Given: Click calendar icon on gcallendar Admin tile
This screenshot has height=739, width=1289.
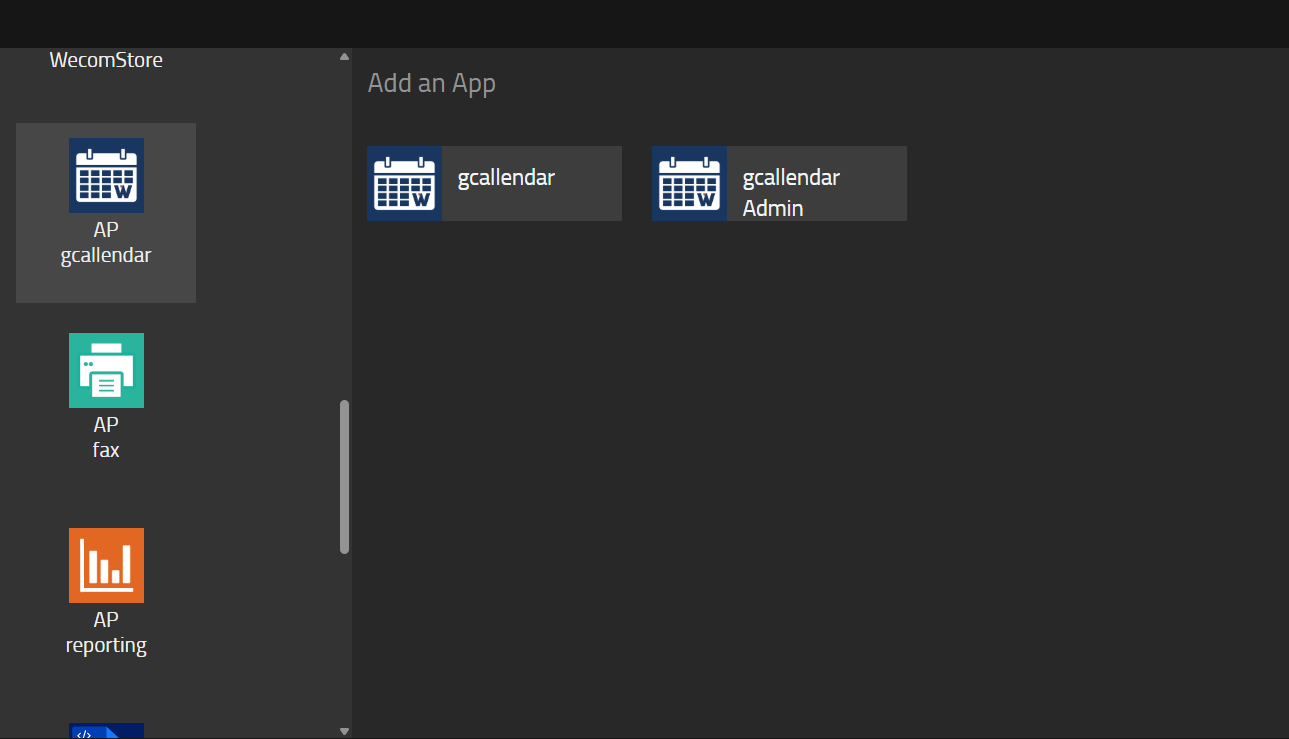Looking at the screenshot, I should coord(689,183).
